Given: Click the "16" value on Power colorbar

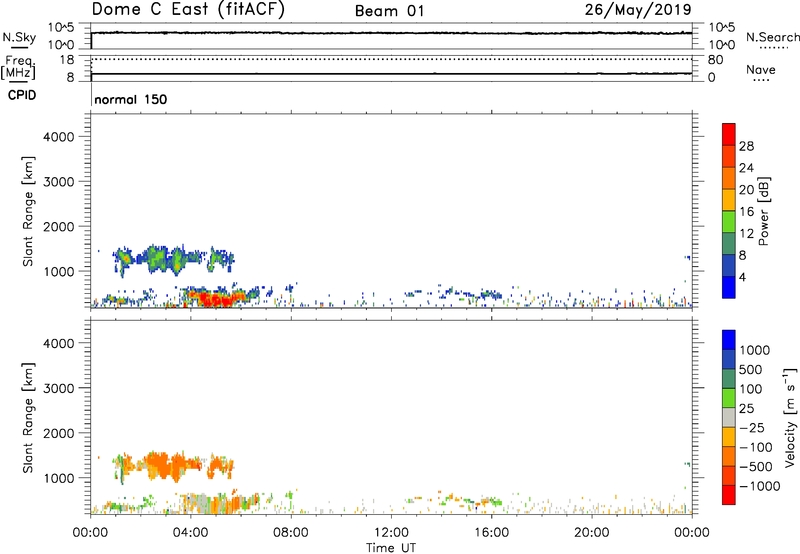Looking at the screenshot, I should tap(746, 212).
